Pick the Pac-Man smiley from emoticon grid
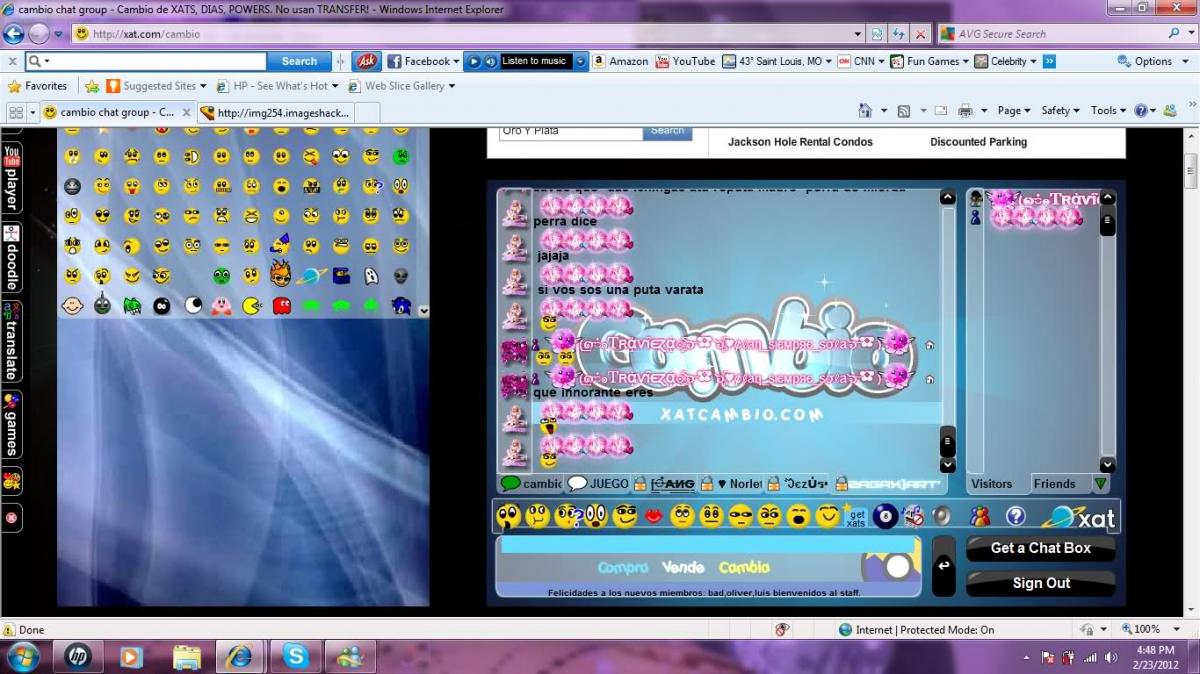This screenshot has height=674, width=1200. tap(252, 305)
